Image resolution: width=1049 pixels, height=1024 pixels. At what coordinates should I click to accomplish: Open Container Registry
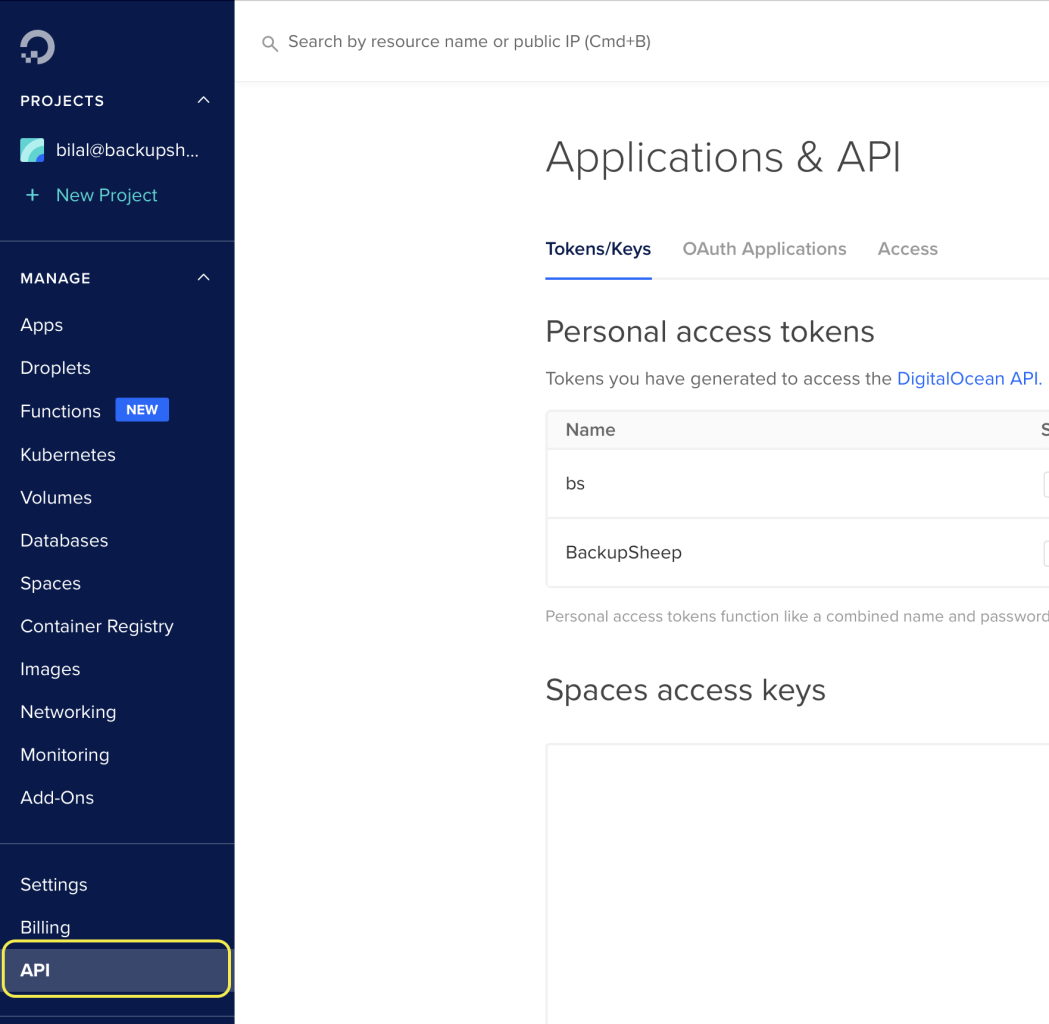(97, 626)
